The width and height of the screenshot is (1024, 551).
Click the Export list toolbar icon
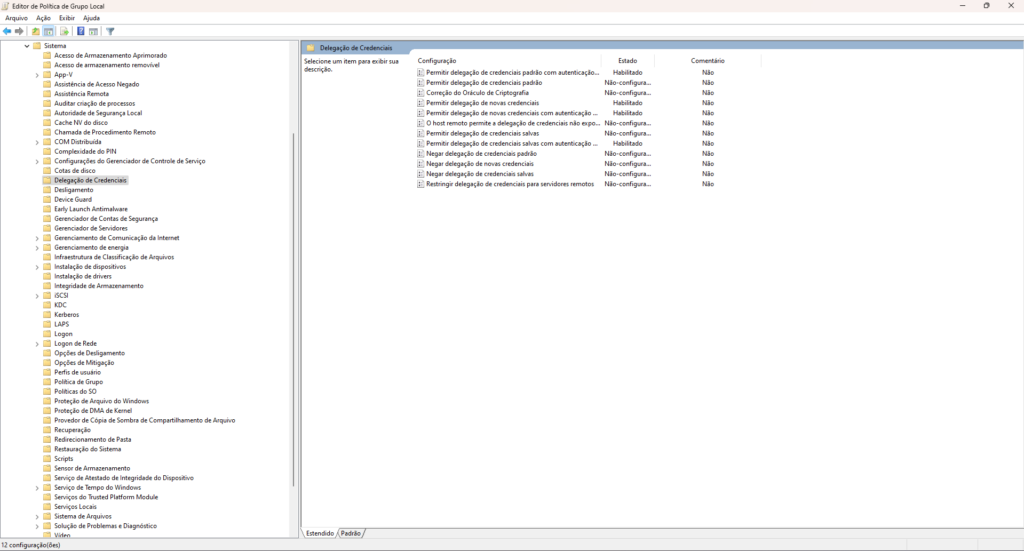click(64, 31)
